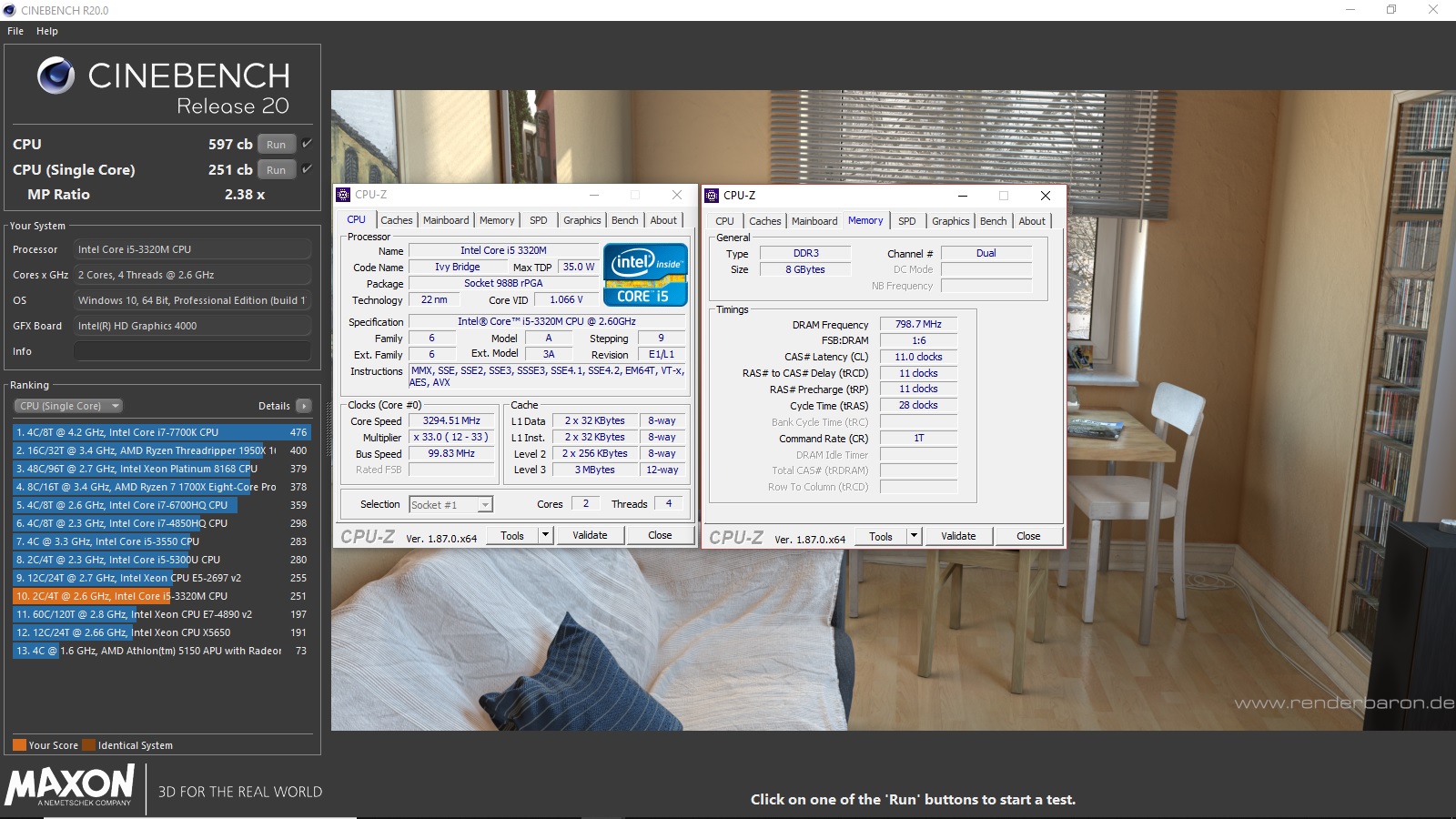Select CPU tab in right CPU-Z window
The height and width of the screenshot is (819, 1456).
pos(724,221)
